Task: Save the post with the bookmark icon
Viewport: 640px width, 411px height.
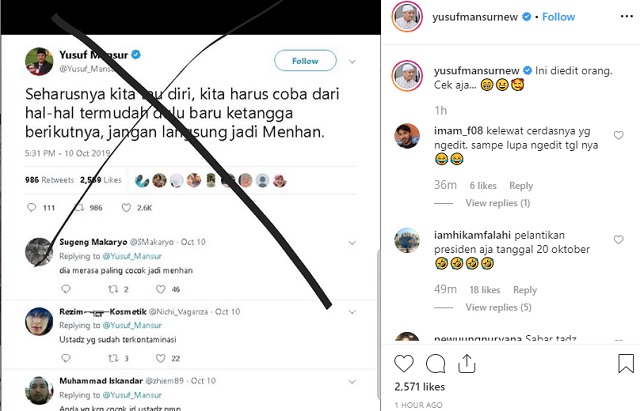Action: (x=625, y=363)
